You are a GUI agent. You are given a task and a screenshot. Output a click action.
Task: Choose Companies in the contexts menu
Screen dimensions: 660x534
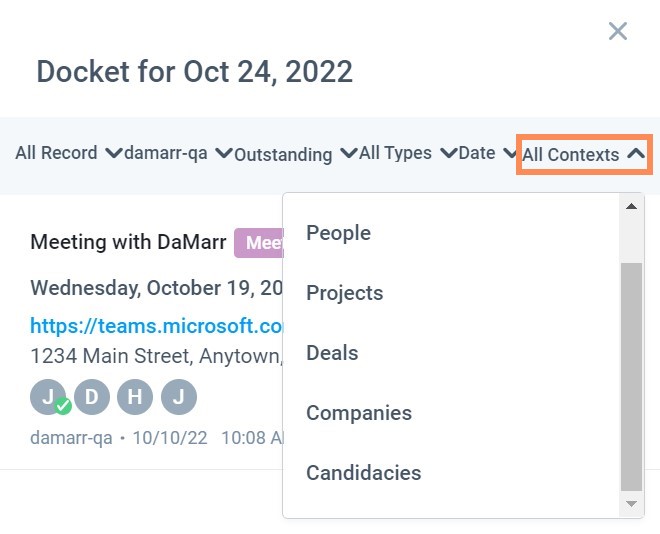(359, 413)
